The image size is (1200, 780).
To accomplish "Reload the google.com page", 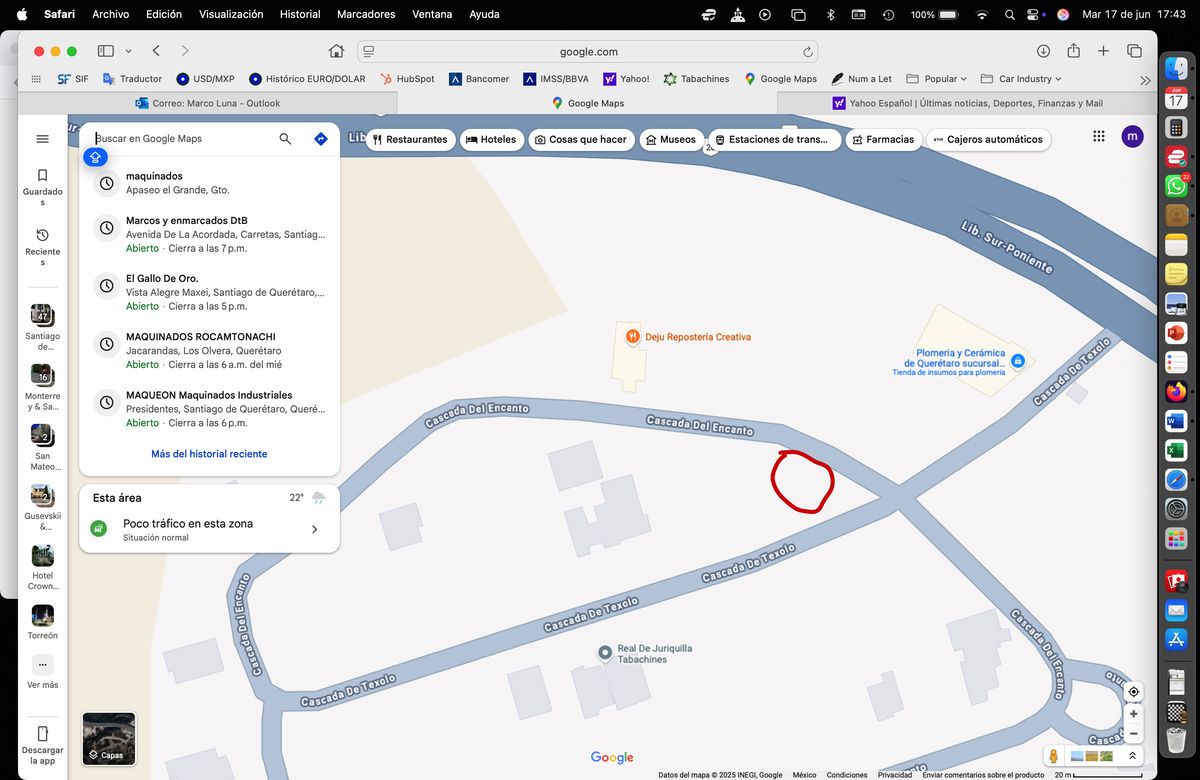I will [808, 52].
